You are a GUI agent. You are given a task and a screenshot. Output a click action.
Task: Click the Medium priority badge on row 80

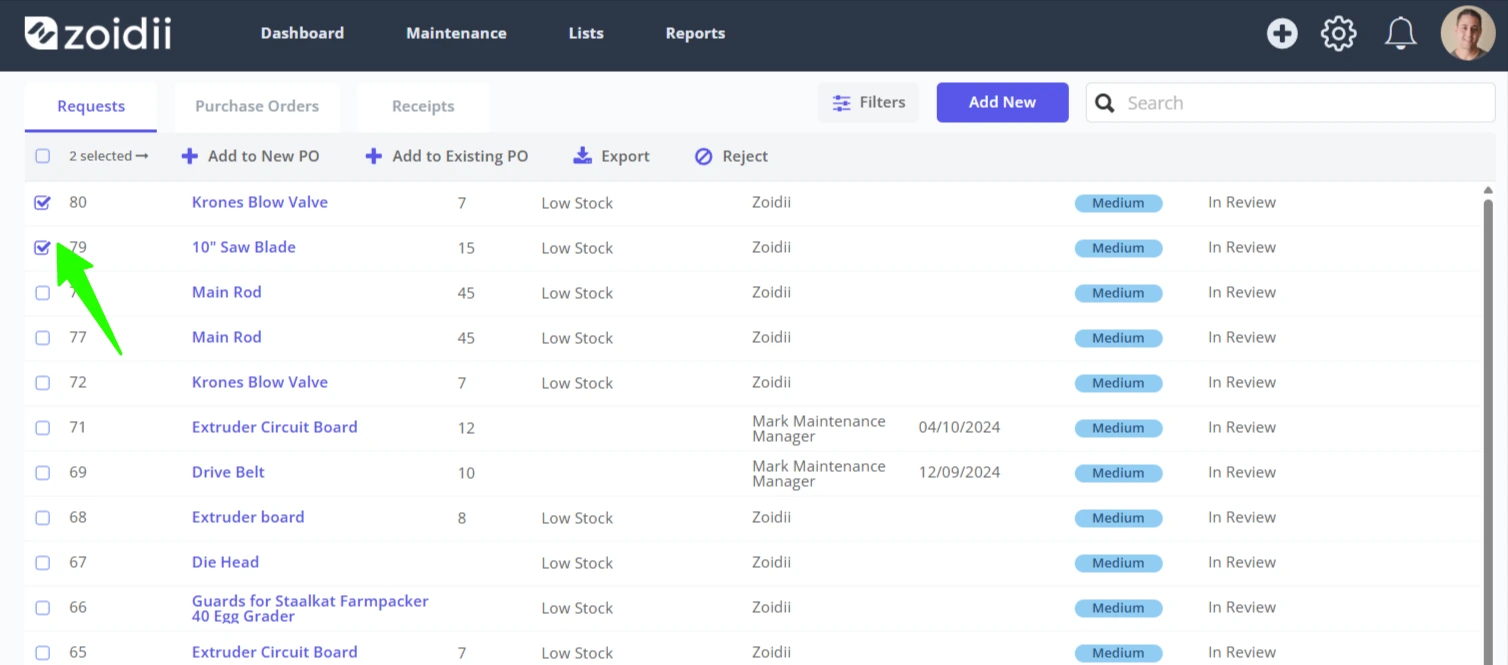click(x=1118, y=203)
